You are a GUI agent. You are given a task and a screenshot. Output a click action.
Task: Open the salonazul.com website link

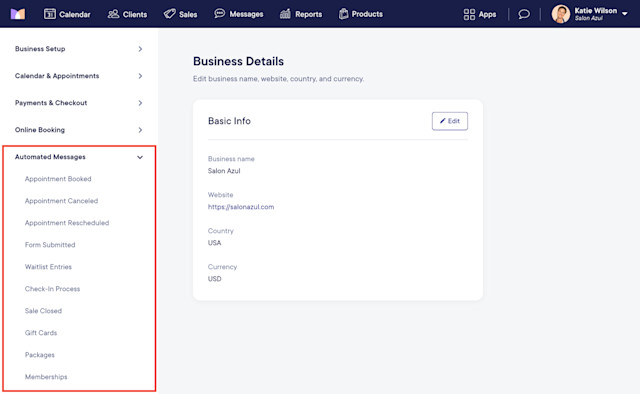241,207
